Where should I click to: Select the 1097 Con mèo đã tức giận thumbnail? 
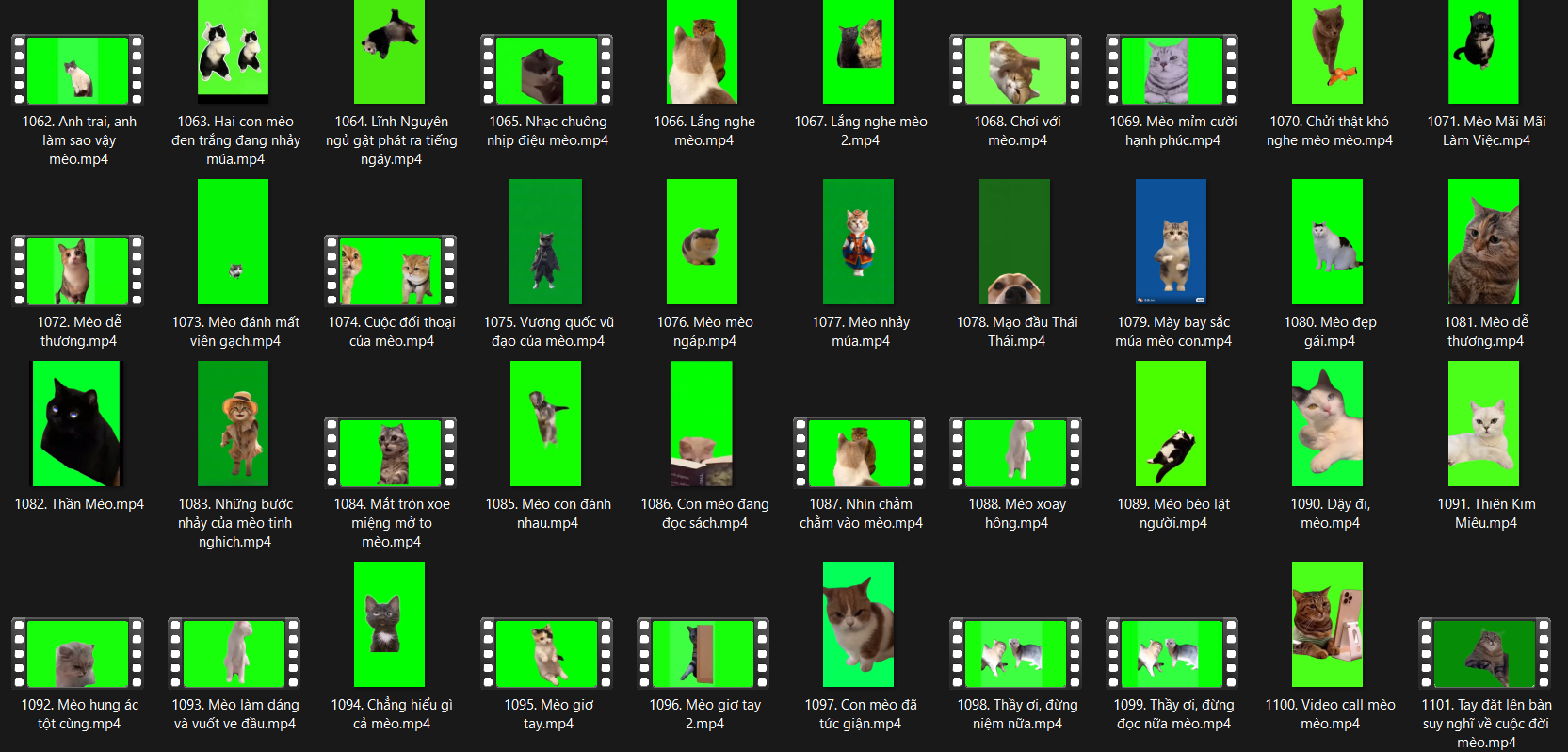pyautogui.click(x=858, y=624)
